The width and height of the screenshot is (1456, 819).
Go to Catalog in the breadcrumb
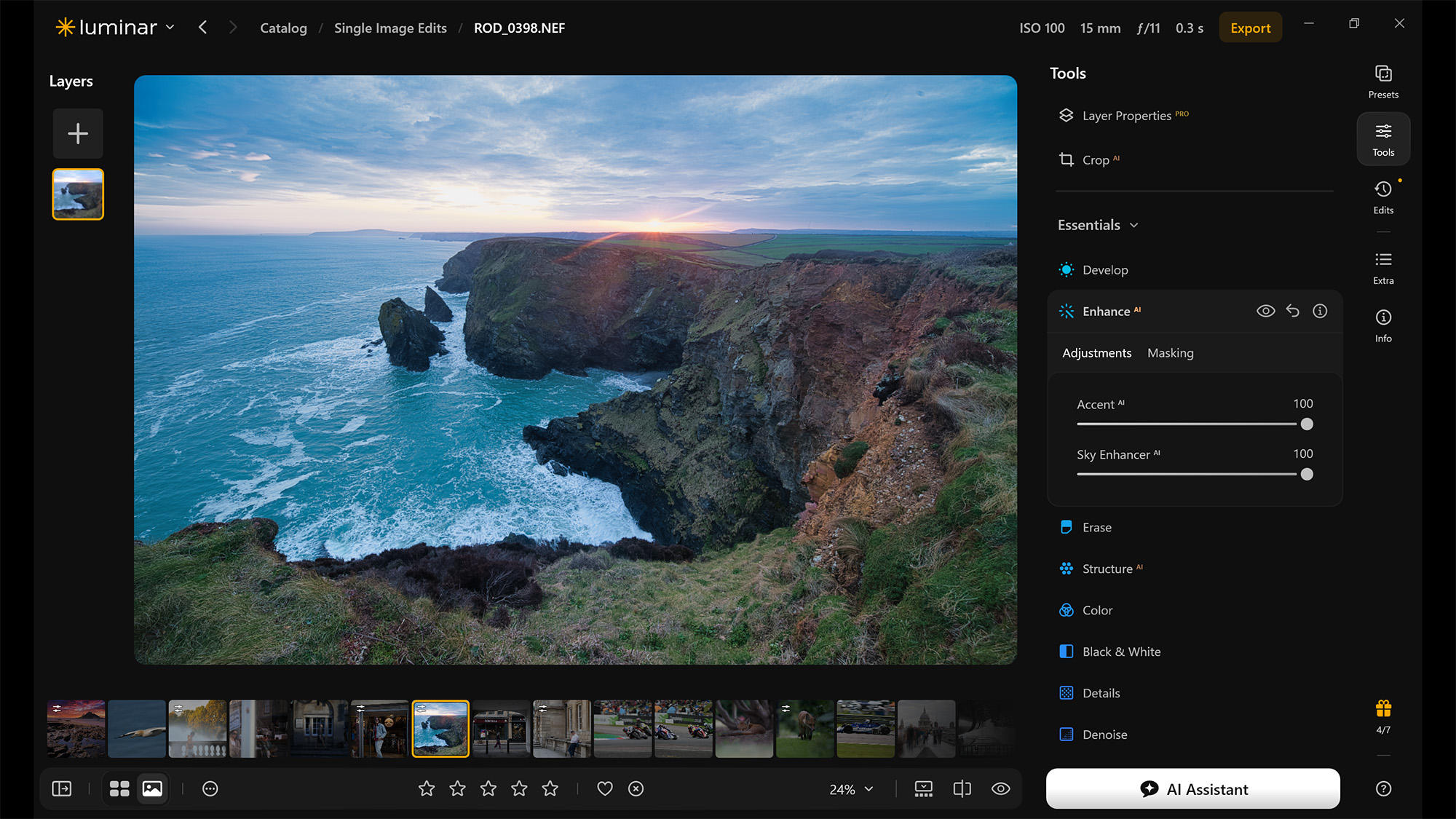pos(283,28)
